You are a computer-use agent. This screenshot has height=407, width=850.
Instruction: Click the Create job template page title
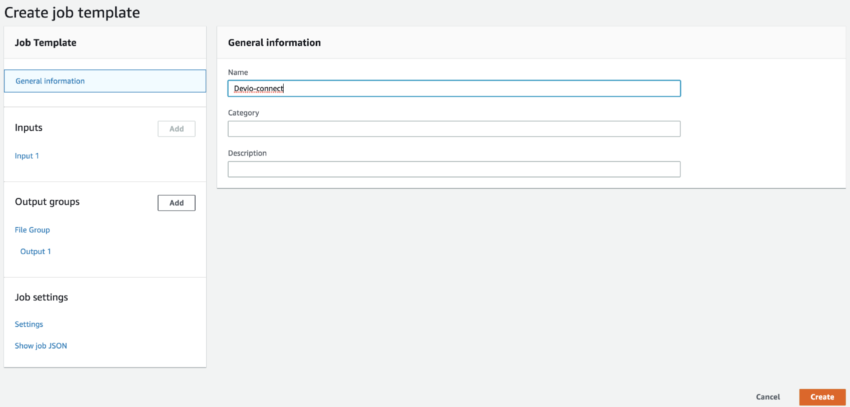[72, 12]
